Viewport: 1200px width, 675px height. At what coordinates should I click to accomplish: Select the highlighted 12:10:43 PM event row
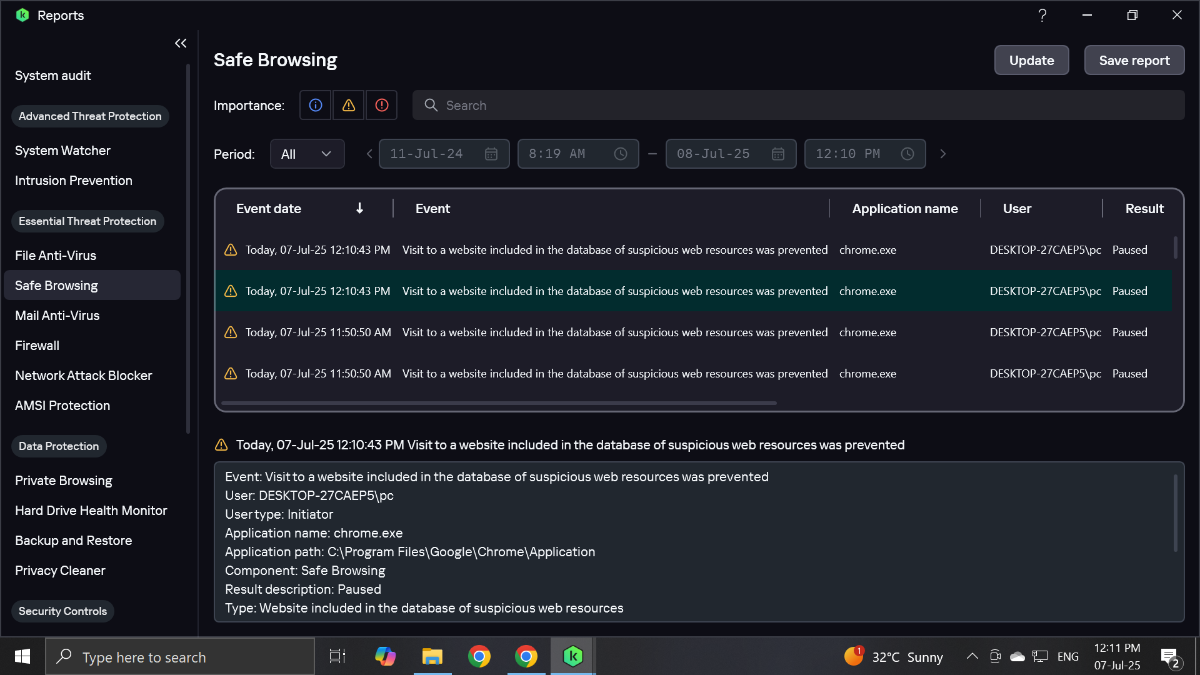tap(693, 291)
